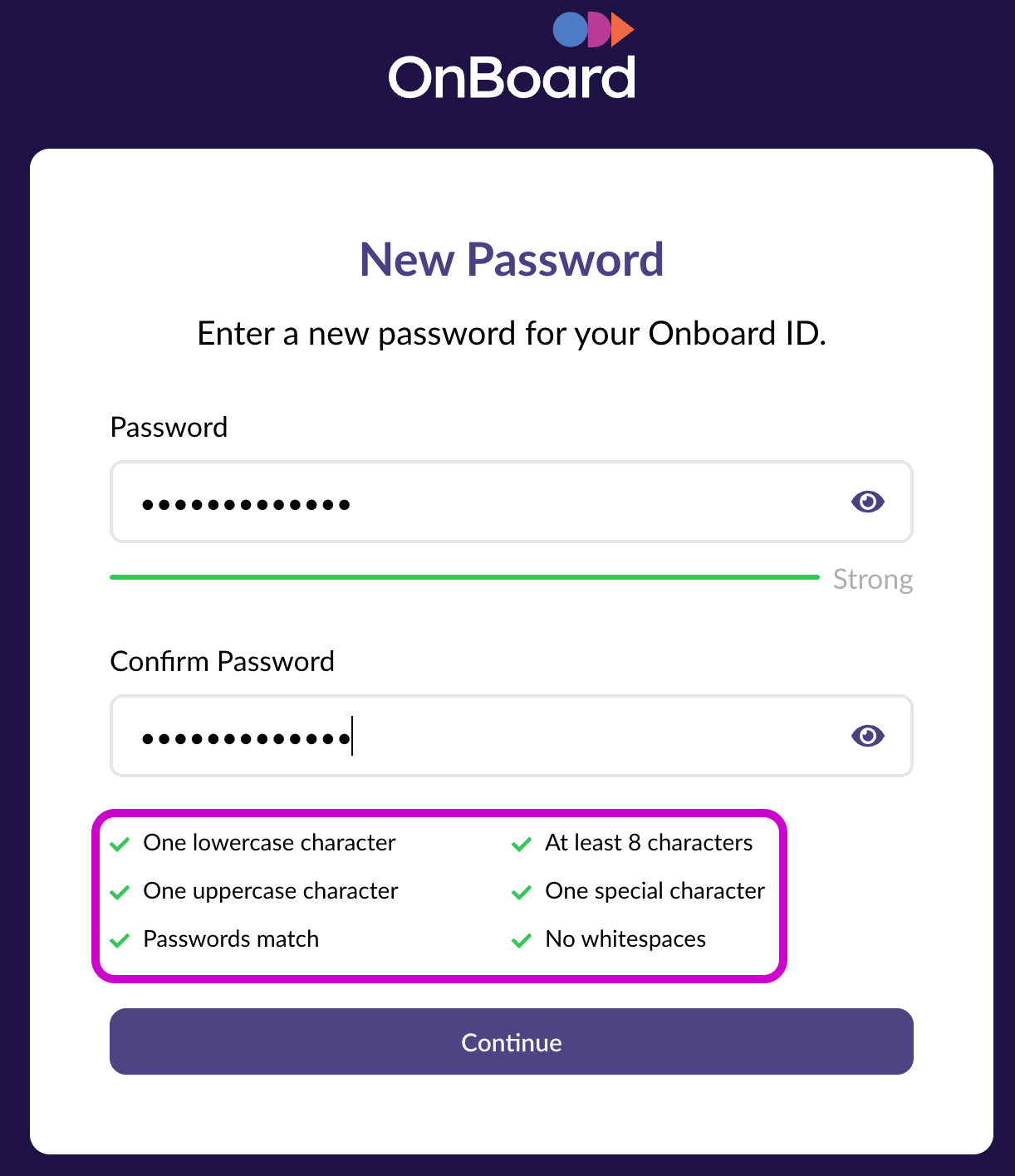Viewport: 1015px width, 1176px height.
Task: Click the green password strength bar
Action: (463, 577)
